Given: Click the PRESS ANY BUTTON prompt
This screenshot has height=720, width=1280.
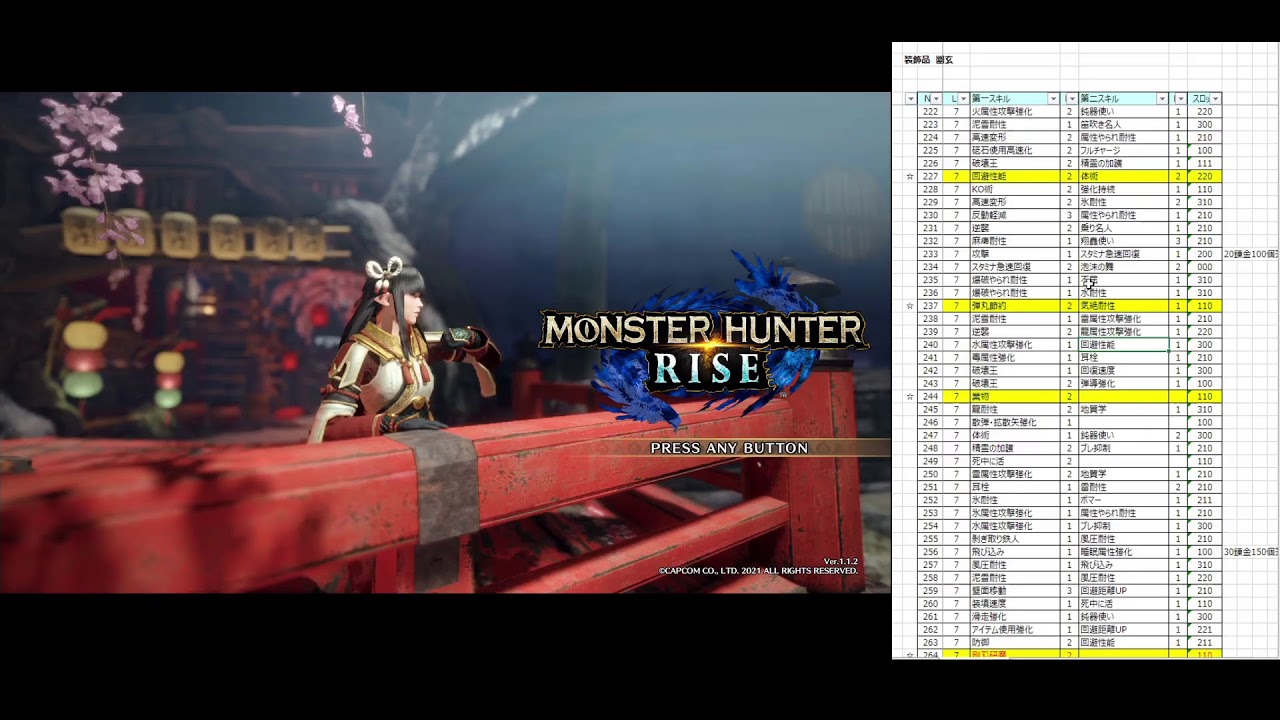Looking at the screenshot, I should click(x=729, y=448).
